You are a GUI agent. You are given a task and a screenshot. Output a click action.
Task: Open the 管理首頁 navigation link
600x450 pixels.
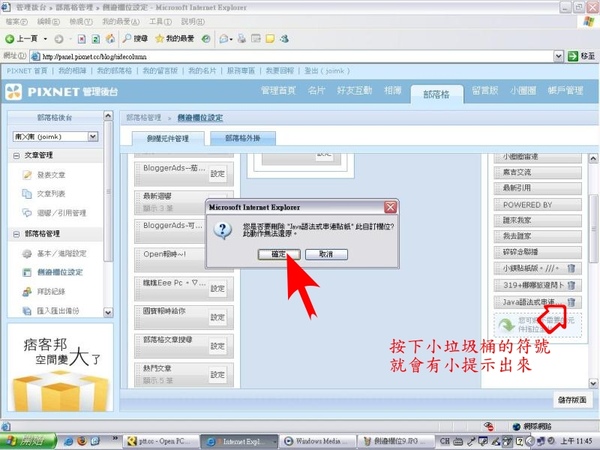pyautogui.click(x=278, y=91)
